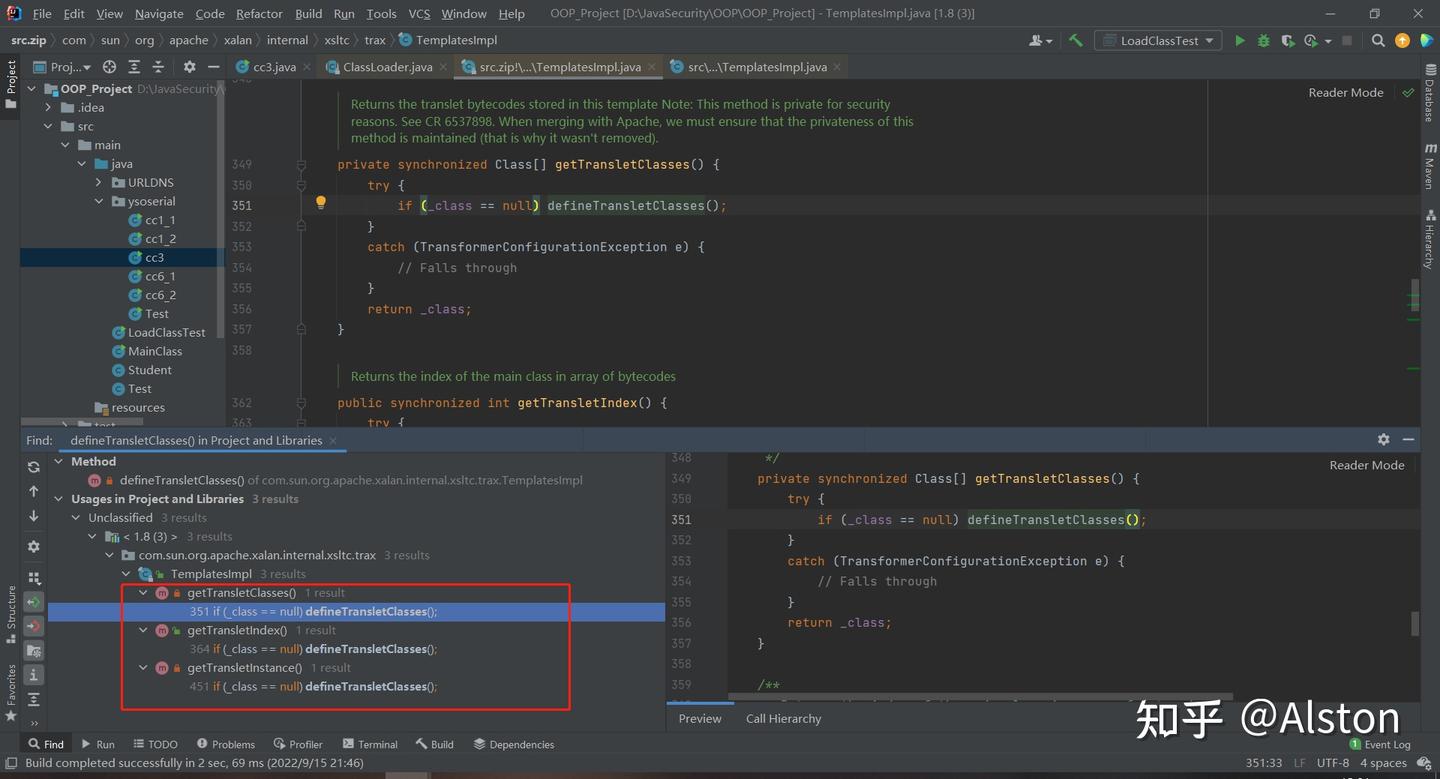Image resolution: width=1440 pixels, height=779 pixels.
Task: Open the LoadClassTest run configuration dropdown
Action: (1158, 41)
